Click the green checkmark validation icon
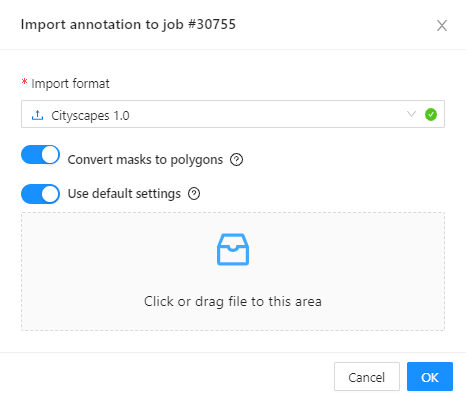Image resolution: width=466 pixels, height=396 pixels. [x=431, y=115]
